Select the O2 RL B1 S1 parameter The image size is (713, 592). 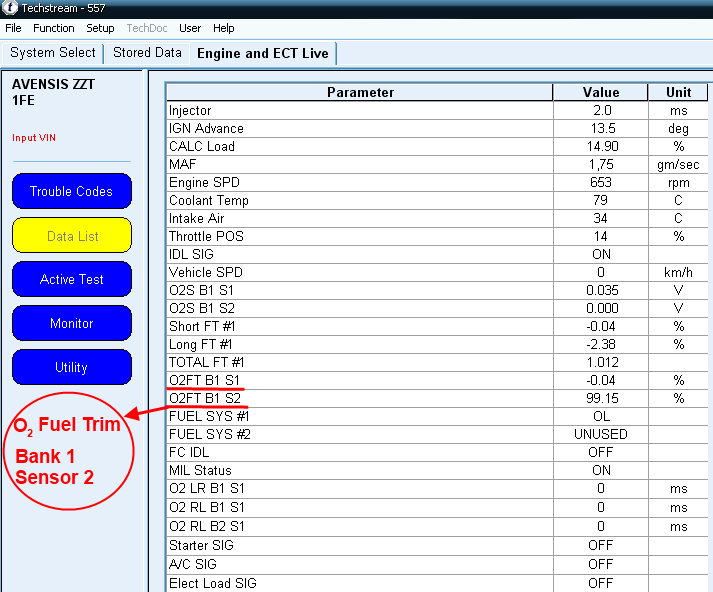[437, 507]
